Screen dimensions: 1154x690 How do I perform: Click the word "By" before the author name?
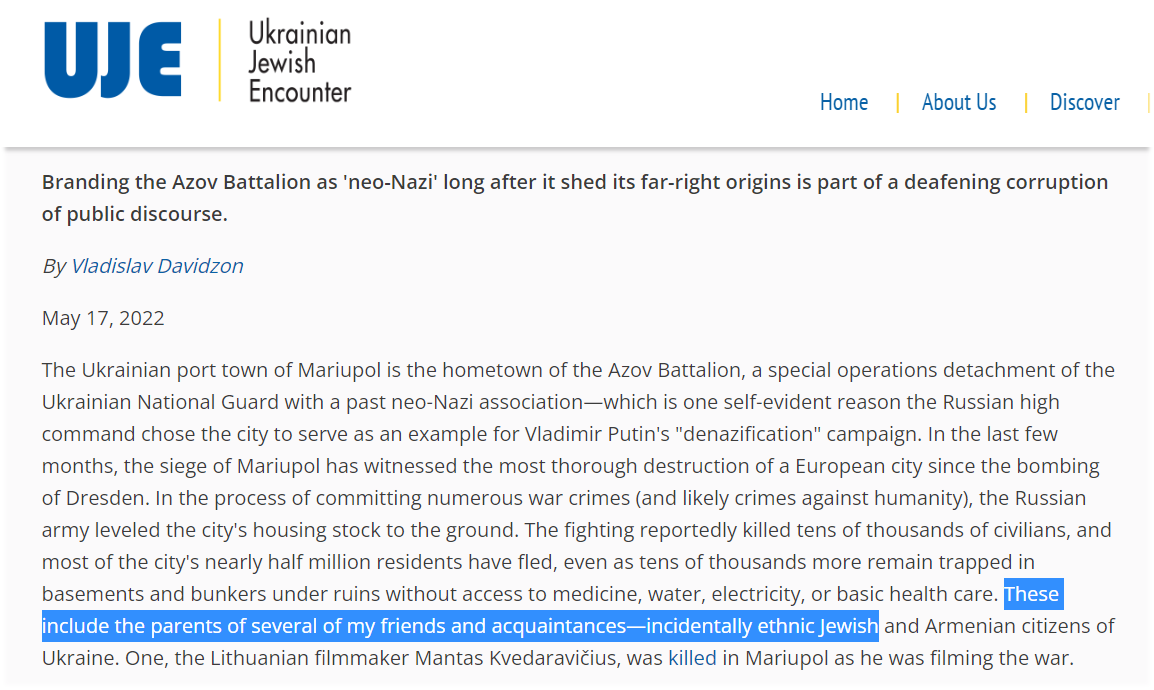point(53,266)
